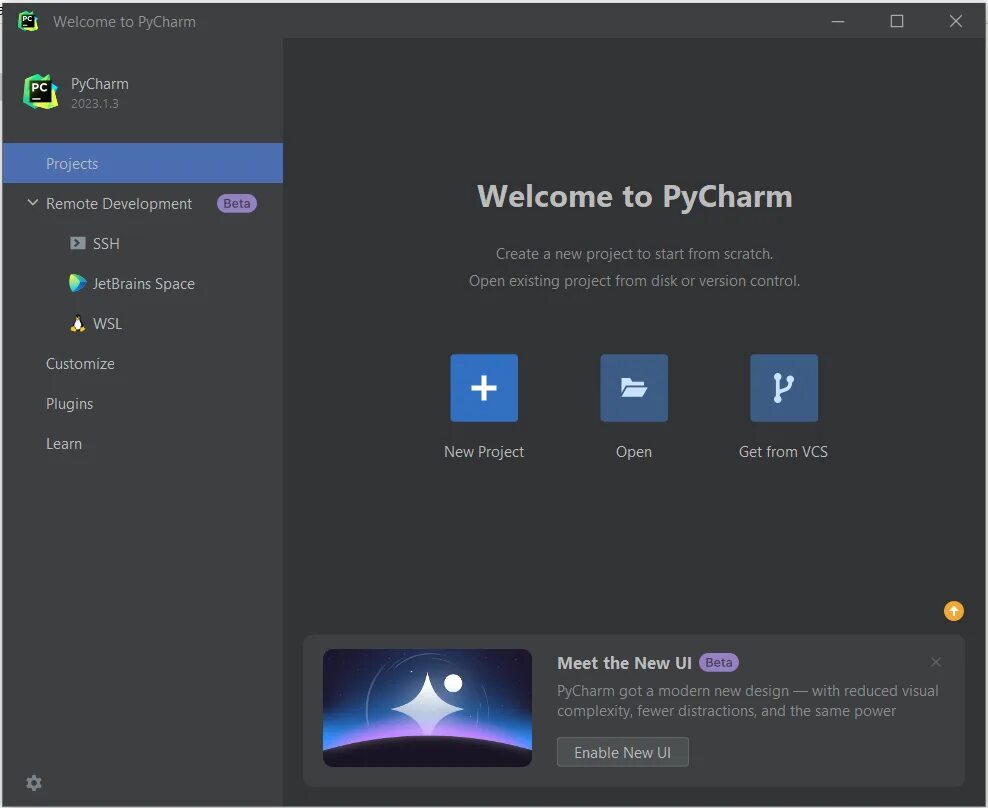Switch to the Learn tab

(64, 444)
